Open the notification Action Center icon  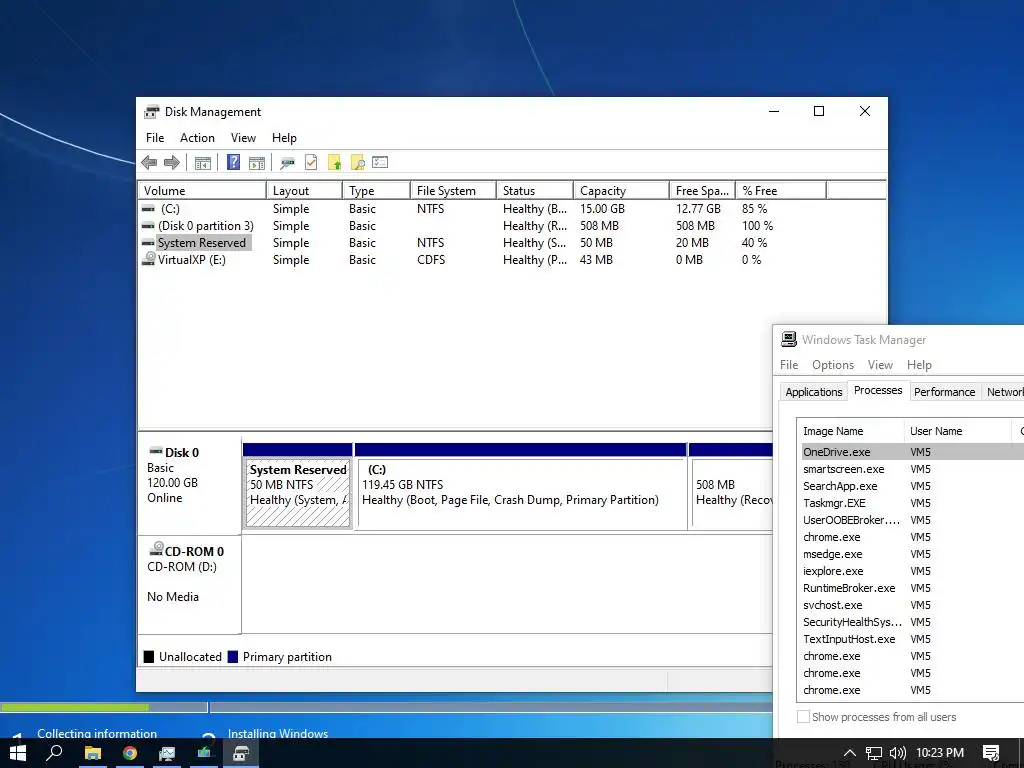991,753
